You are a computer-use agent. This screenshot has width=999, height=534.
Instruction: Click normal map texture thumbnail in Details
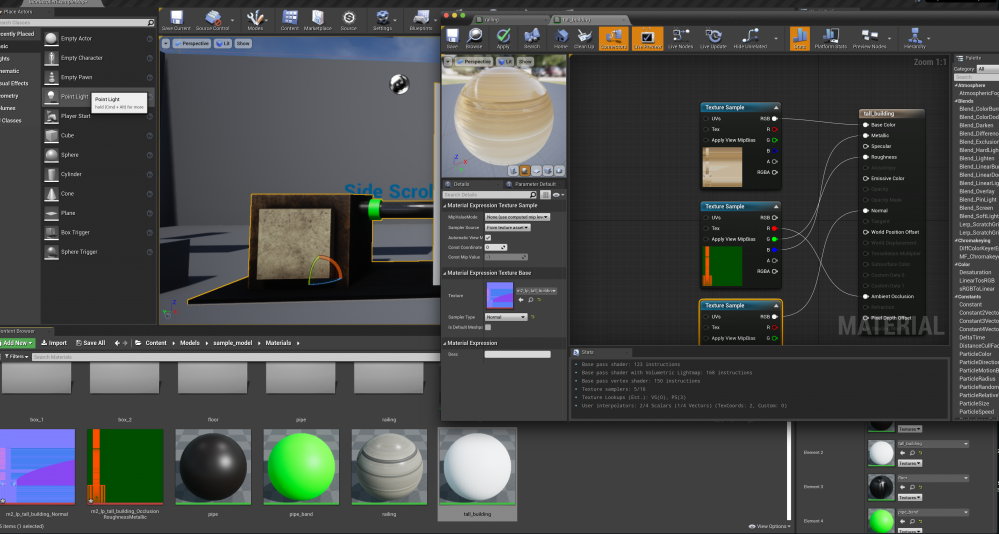pos(500,295)
